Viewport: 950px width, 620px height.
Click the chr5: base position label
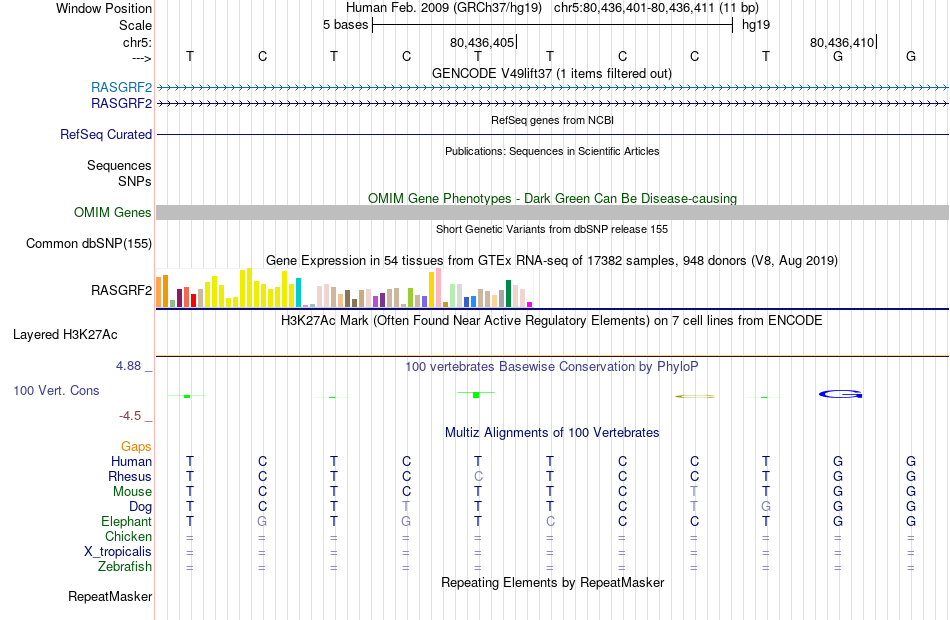coord(137,43)
